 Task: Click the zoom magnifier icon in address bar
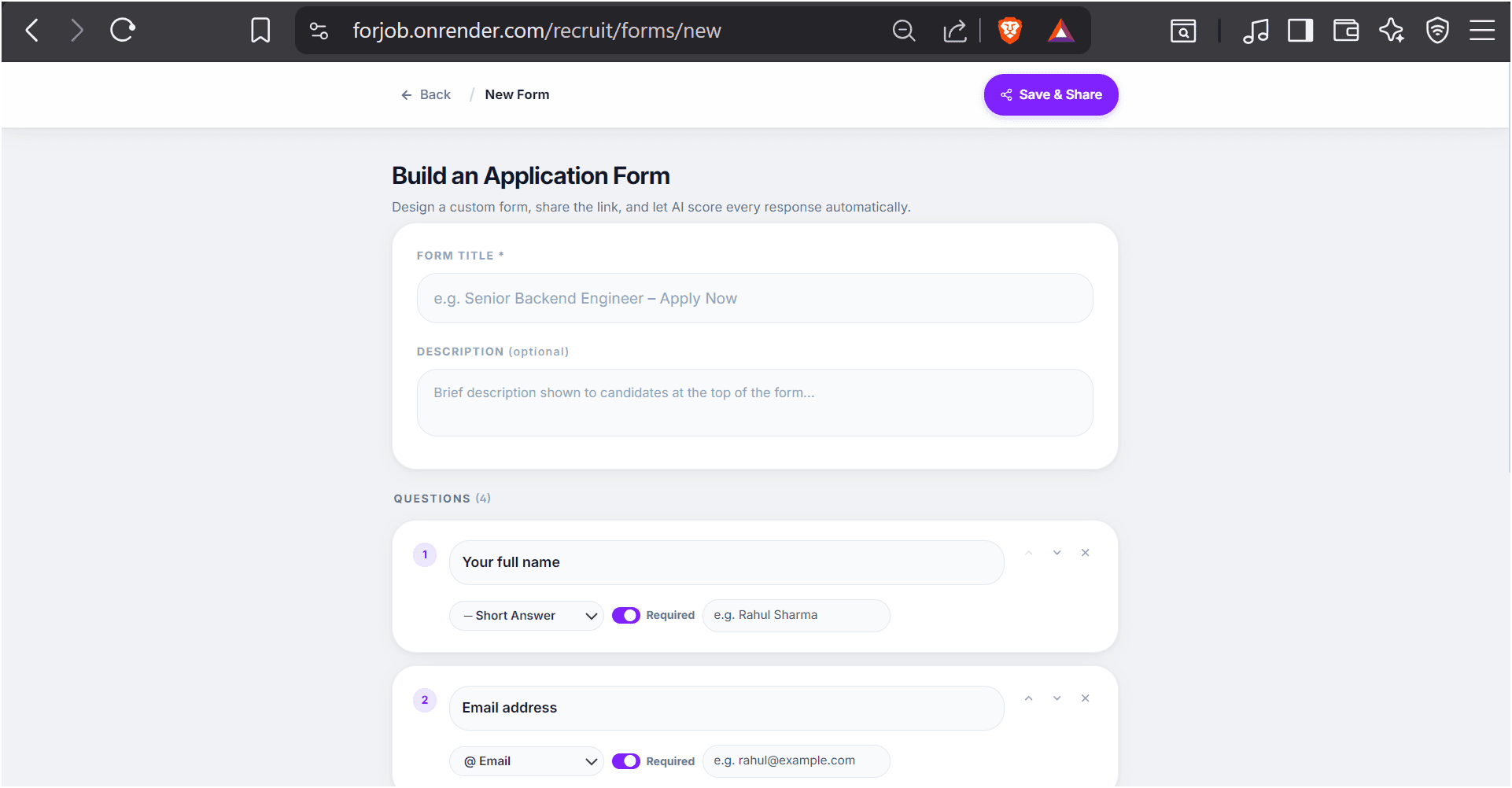(x=904, y=31)
